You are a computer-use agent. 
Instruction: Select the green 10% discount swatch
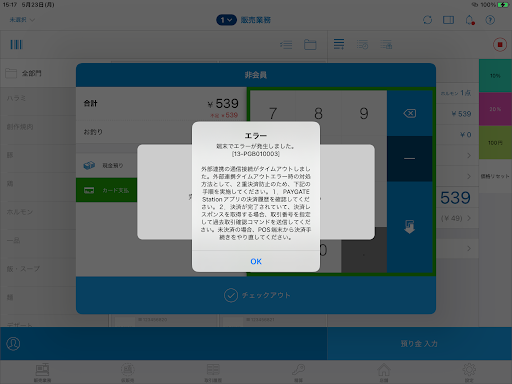coord(495,76)
